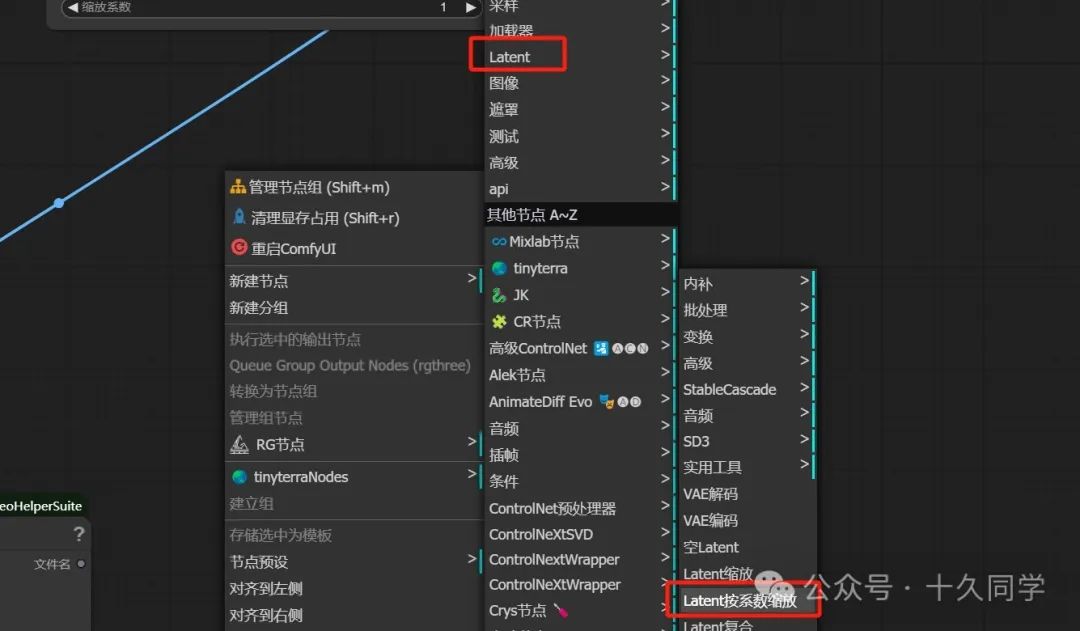
Task: Add the VAE编码 node
Action: (x=747, y=521)
